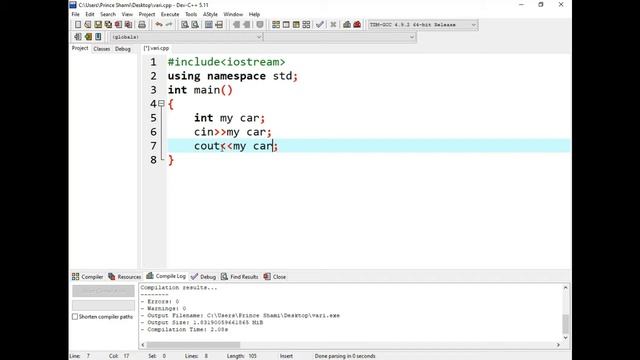The width and height of the screenshot is (640, 360).
Task: Click the New file toolbar icon
Action: tap(78, 25)
